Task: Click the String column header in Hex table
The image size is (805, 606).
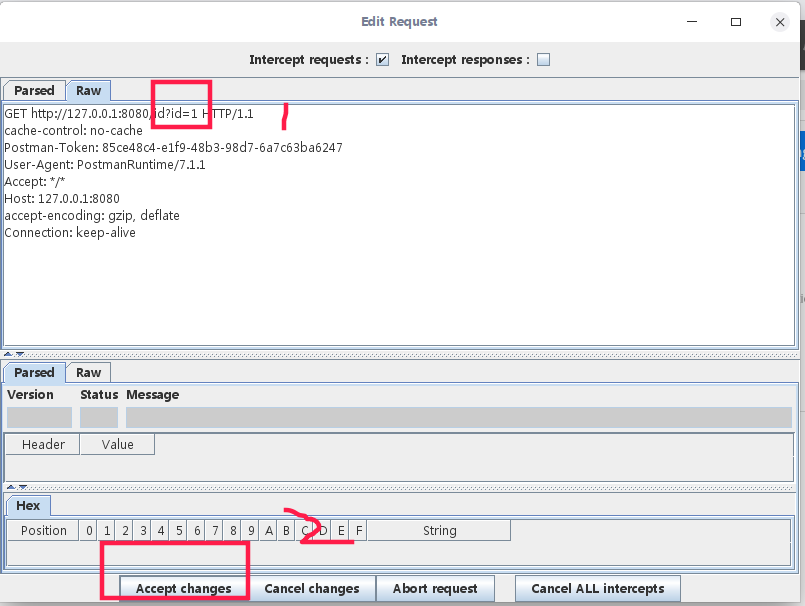Action: coord(439,531)
